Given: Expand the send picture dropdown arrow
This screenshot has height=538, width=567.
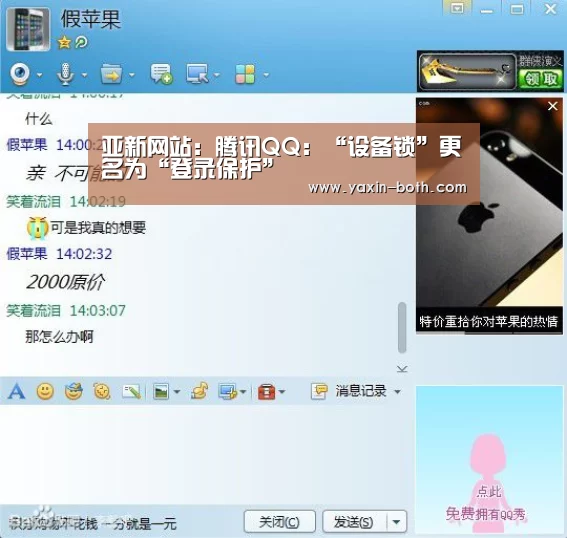Looking at the screenshot, I should pyautogui.click(x=177, y=392).
